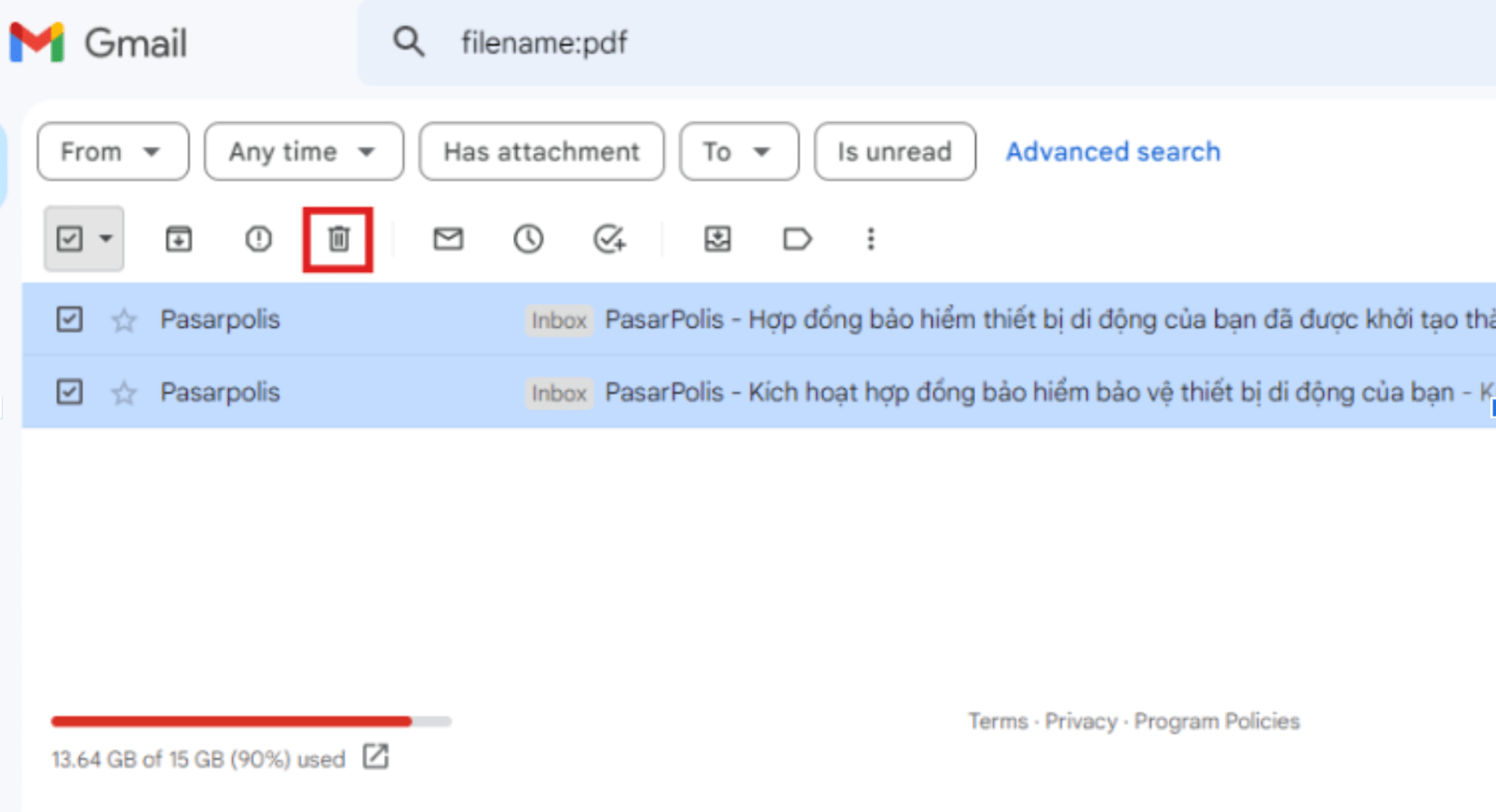Delete selected emails with trash icon
Image resolution: width=1496 pixels, height=812 pixels.
point(338,239)
